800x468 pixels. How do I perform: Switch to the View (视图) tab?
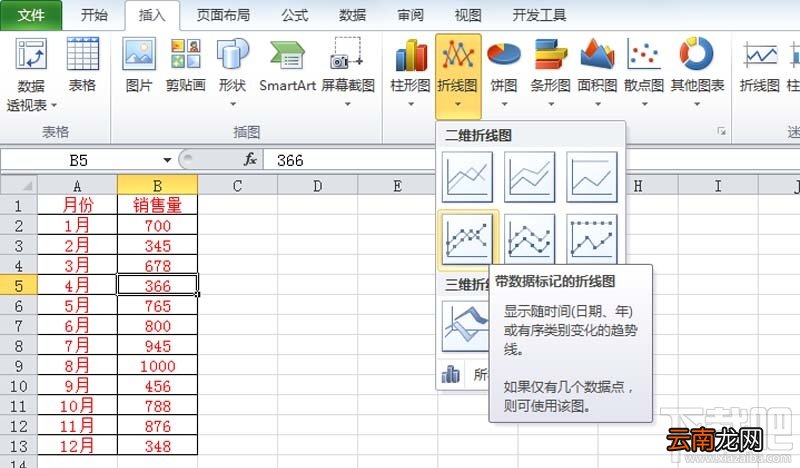(x=468, y=15)
